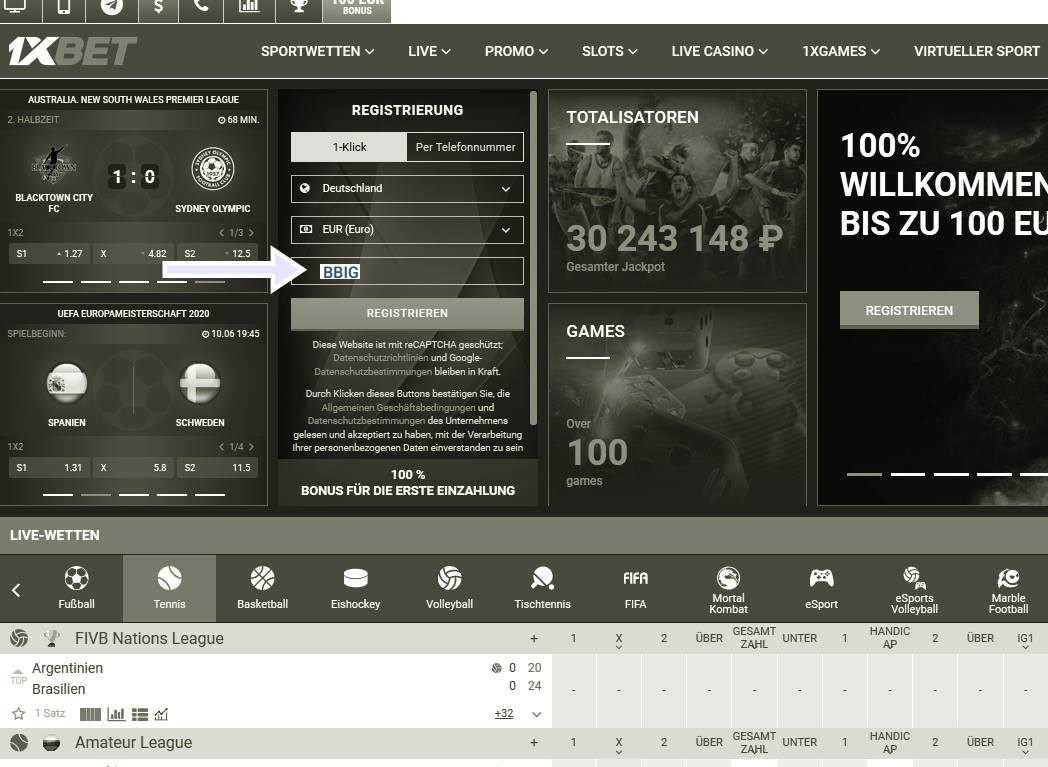Select first slide indicator of welcome banner

864,474
